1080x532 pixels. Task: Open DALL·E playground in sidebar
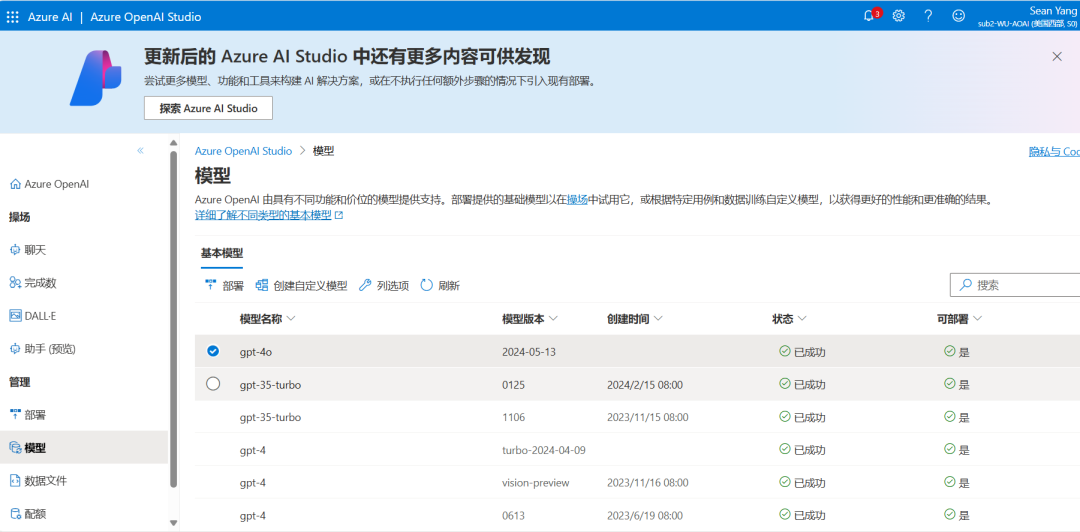[x=32, y=316]
